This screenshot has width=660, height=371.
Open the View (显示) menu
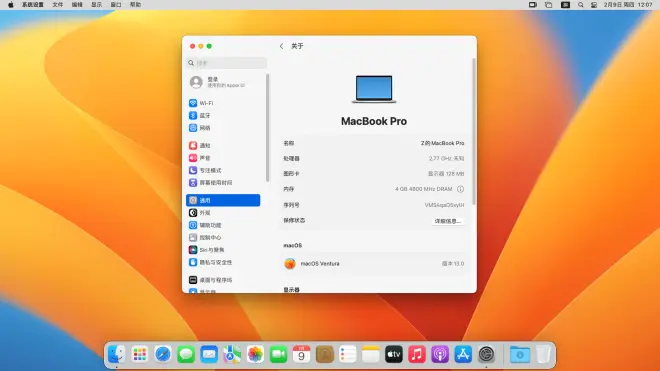point(96,5)
